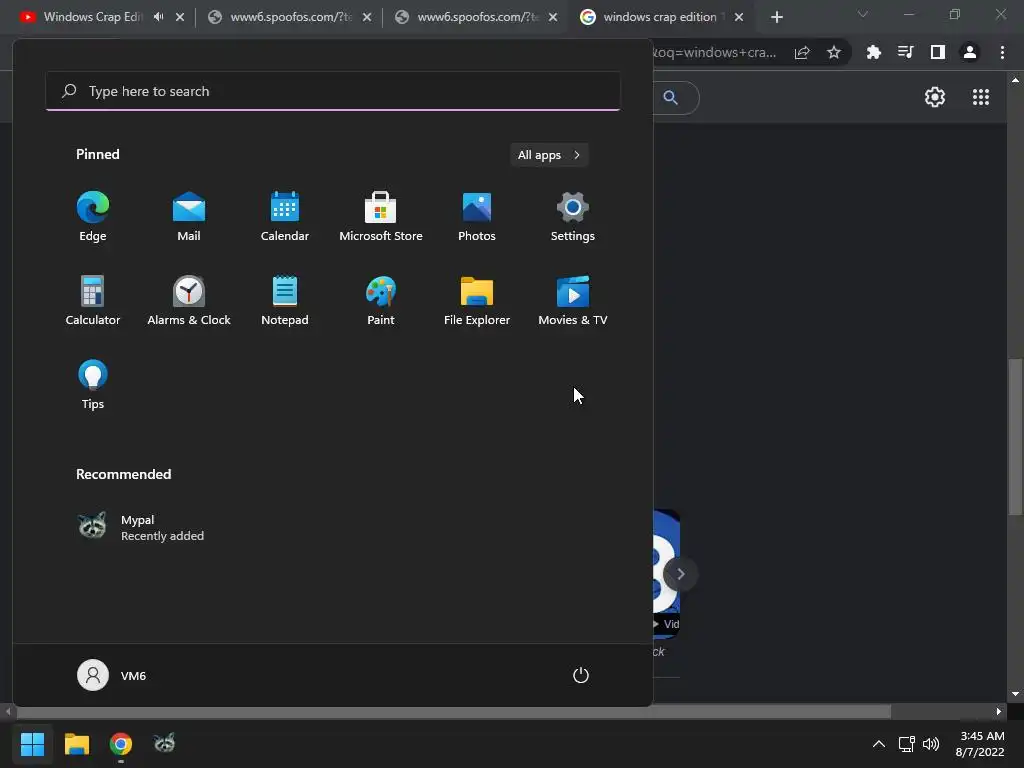Open File Explorer from the taskbar

click(x=77, y=744)
